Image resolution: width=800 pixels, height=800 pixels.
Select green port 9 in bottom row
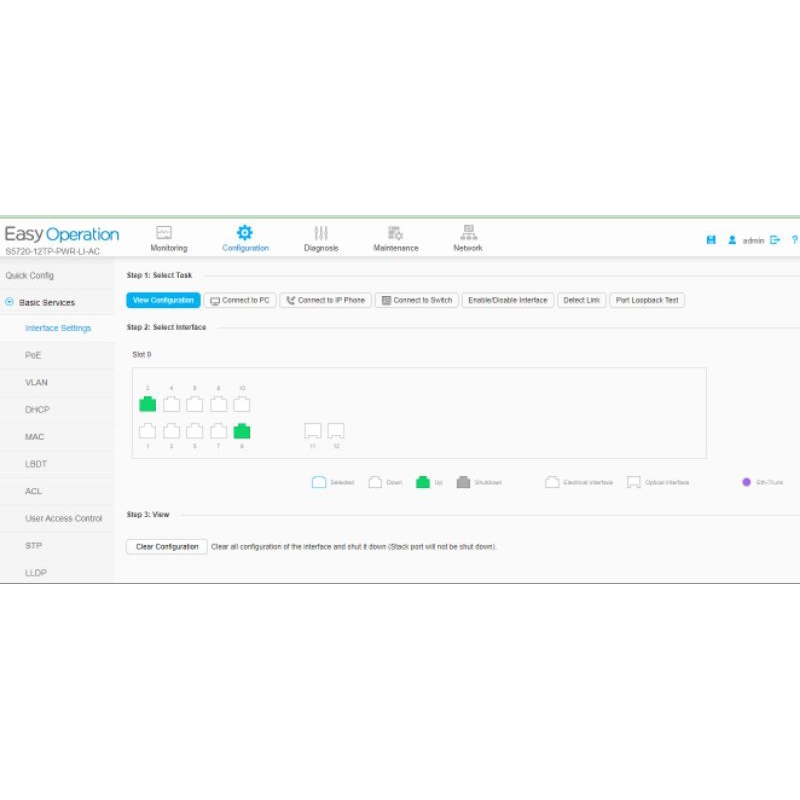[242, 431]
